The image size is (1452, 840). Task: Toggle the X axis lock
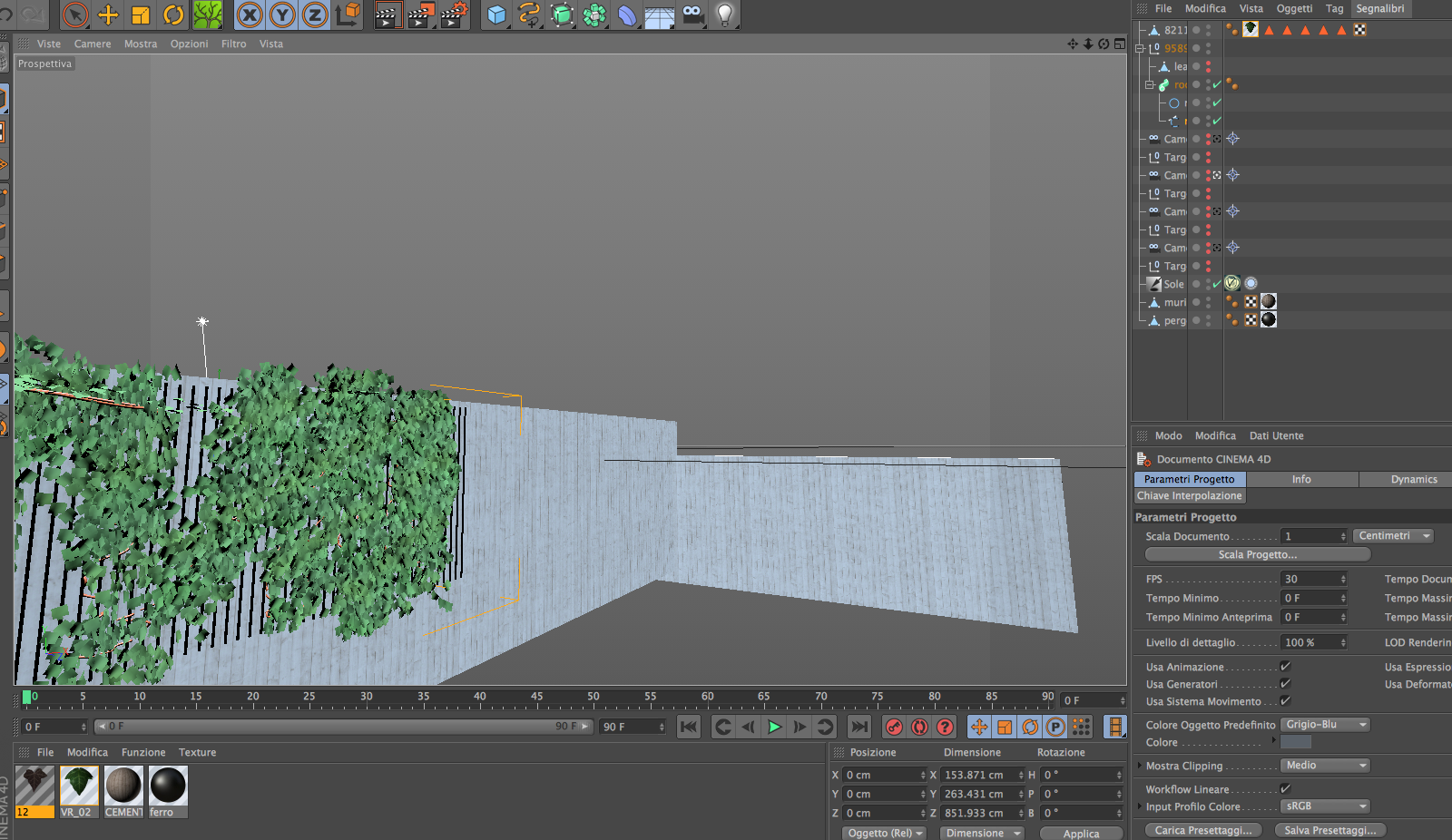coord(250,15)
